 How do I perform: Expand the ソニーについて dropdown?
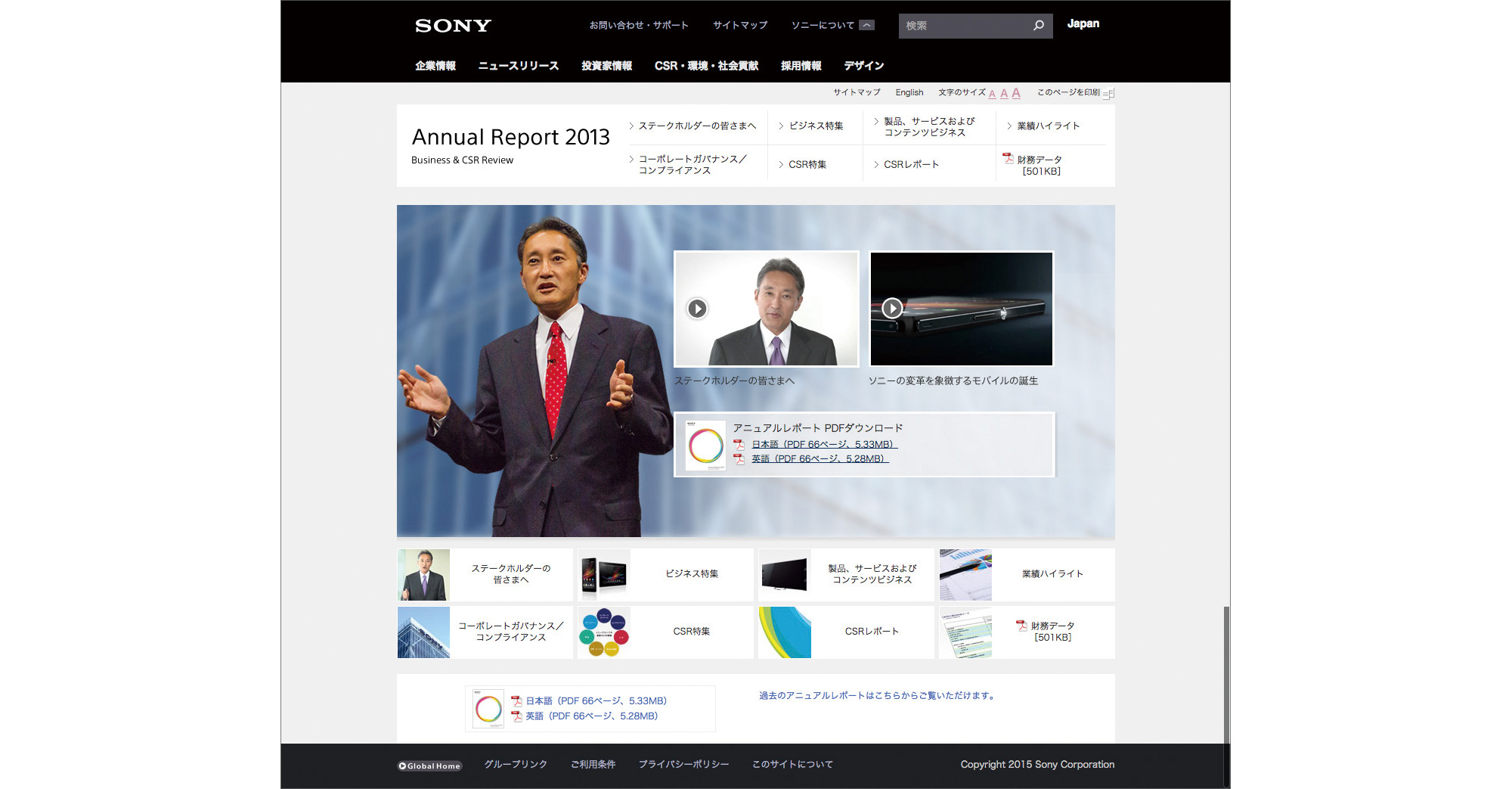point(867,25)
